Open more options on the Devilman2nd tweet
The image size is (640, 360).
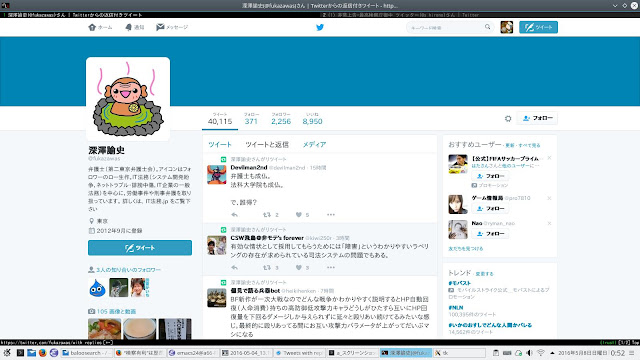point(331,215)
